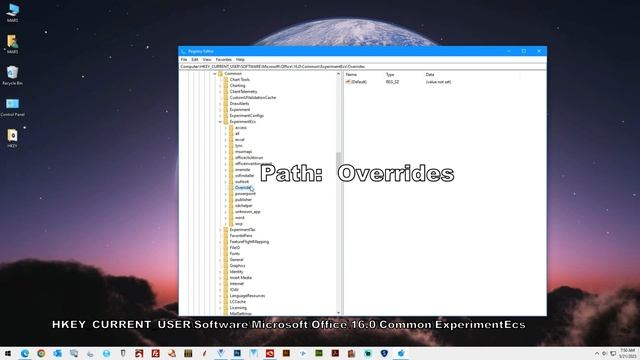The width and height of the screenshot is (640, 360).
Task: Expand the Charting key
Action: [x=220, y=86]
